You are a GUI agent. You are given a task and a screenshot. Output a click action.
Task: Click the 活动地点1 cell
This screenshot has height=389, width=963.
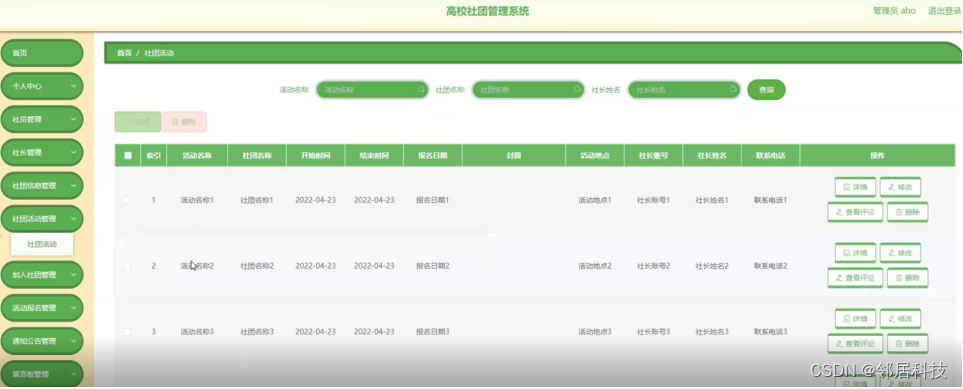click(x=595, y=200)
